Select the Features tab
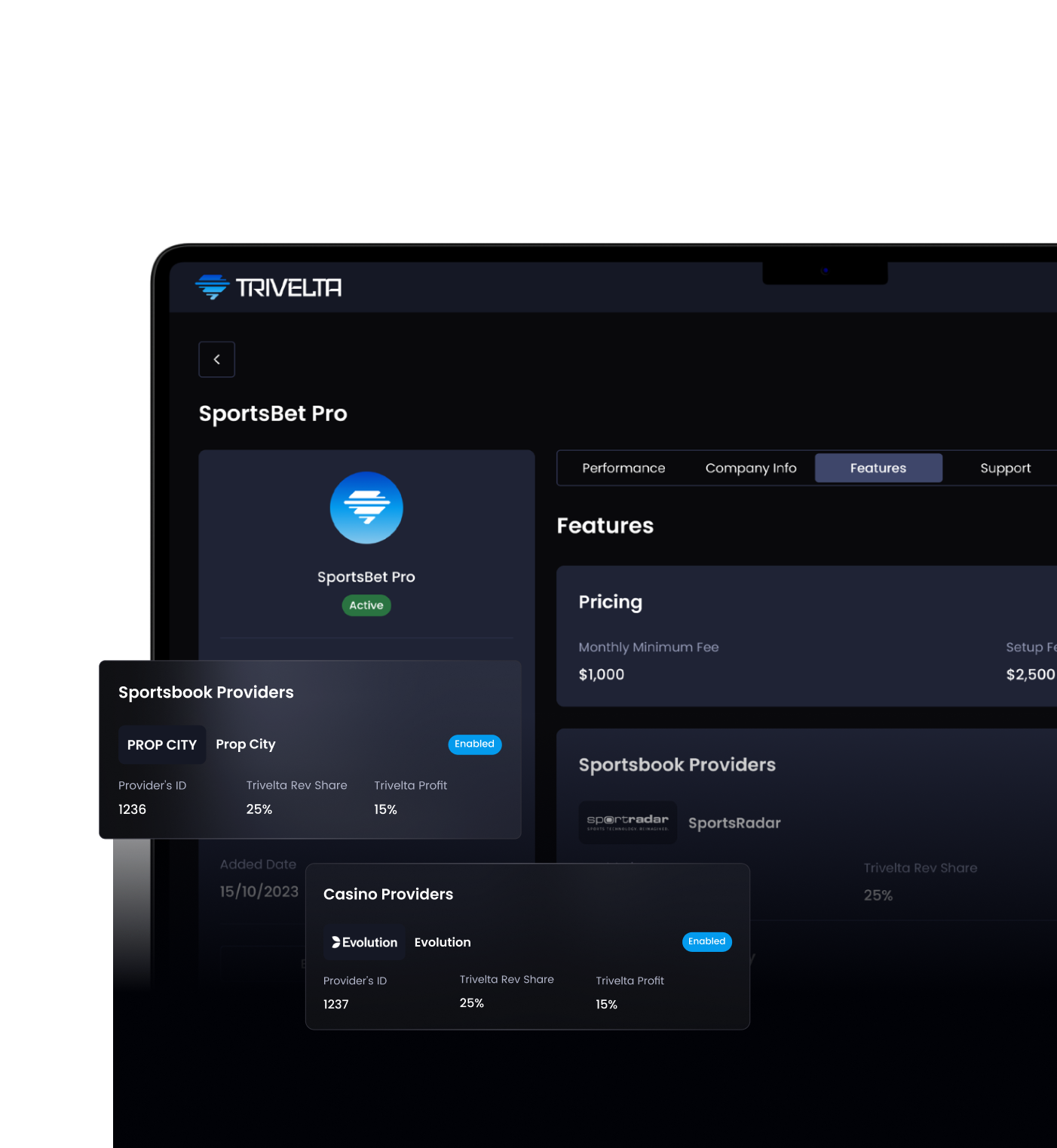The width and height of the screenshot is (1057, 1148). coord(878,468)
